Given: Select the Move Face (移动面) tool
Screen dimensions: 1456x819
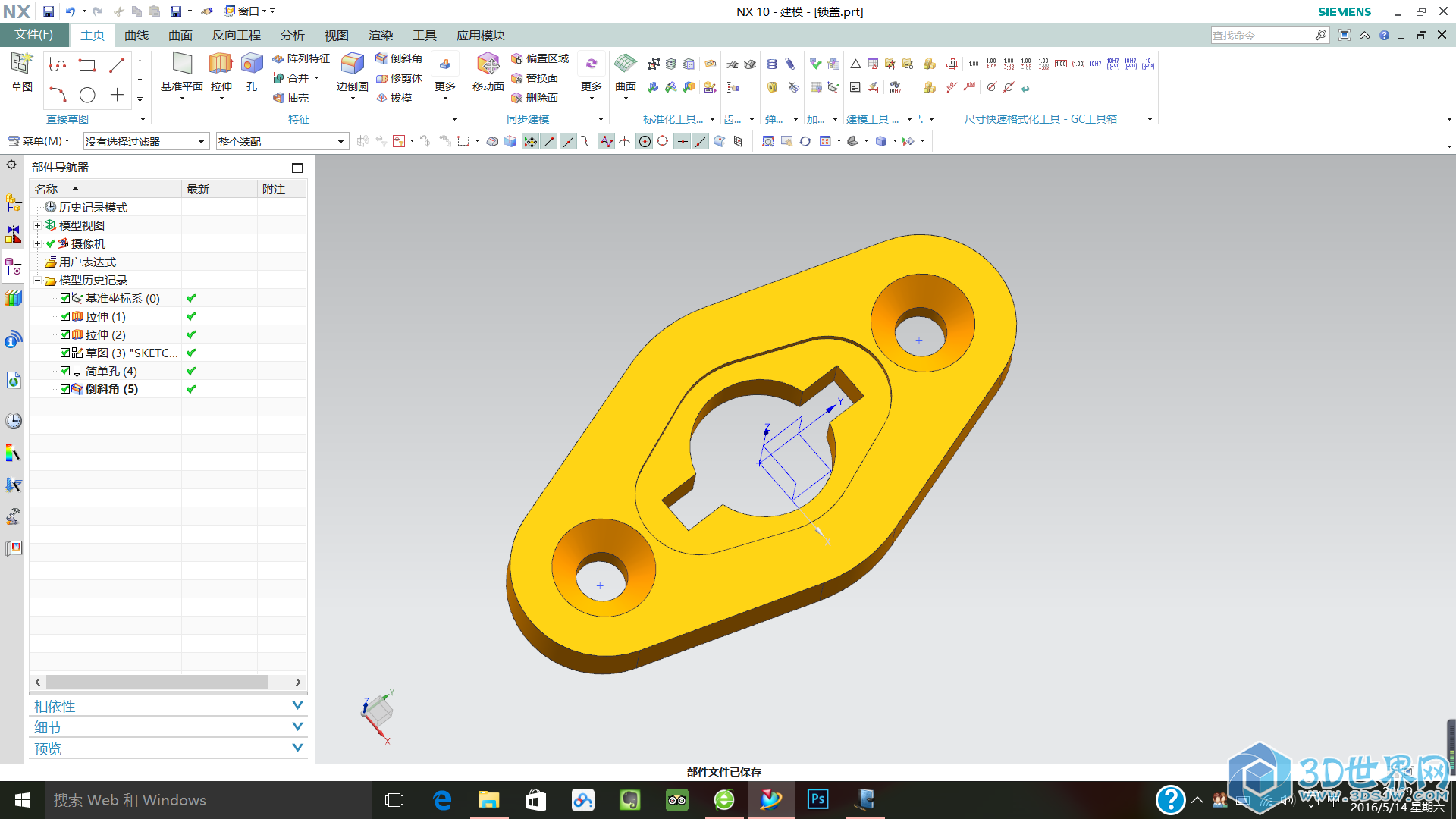Looking at the screenshot, I should point(488,72).
